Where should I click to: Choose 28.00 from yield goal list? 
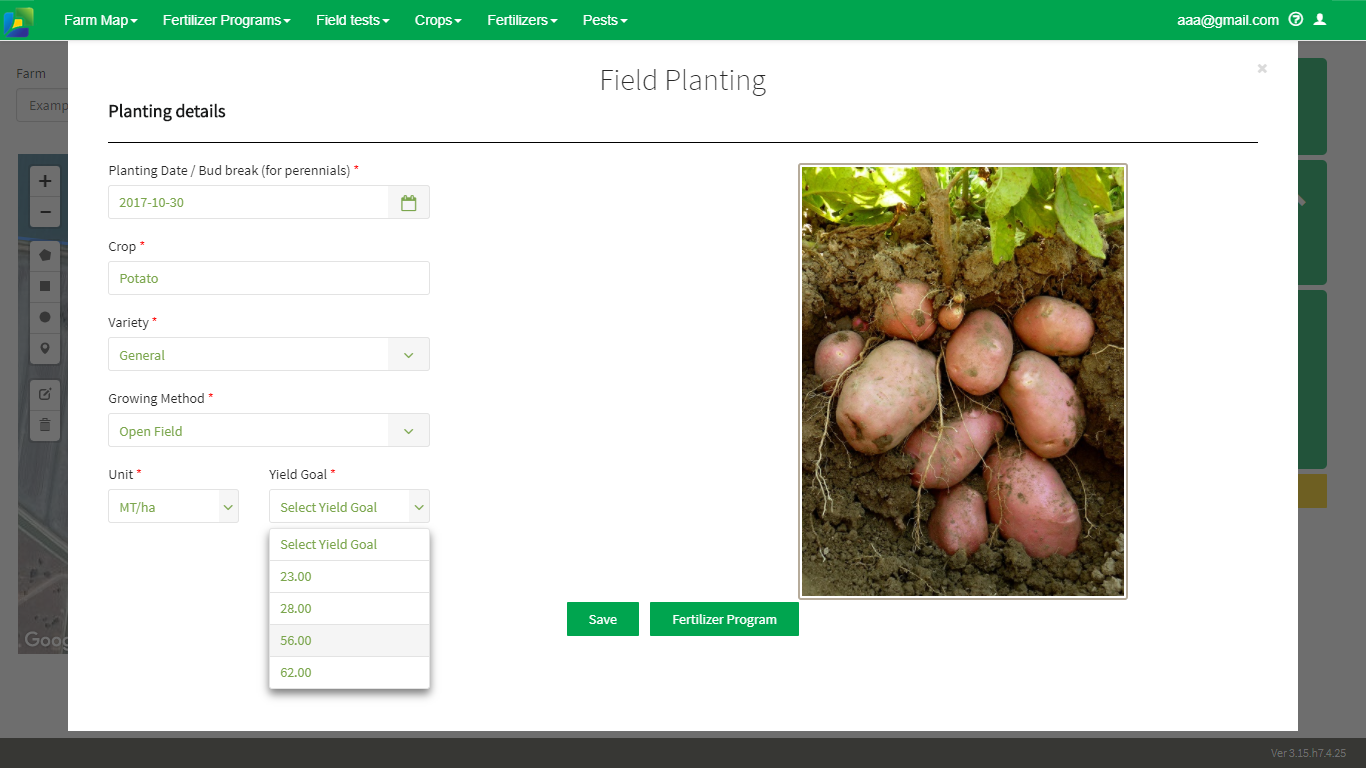coord(349,609)
